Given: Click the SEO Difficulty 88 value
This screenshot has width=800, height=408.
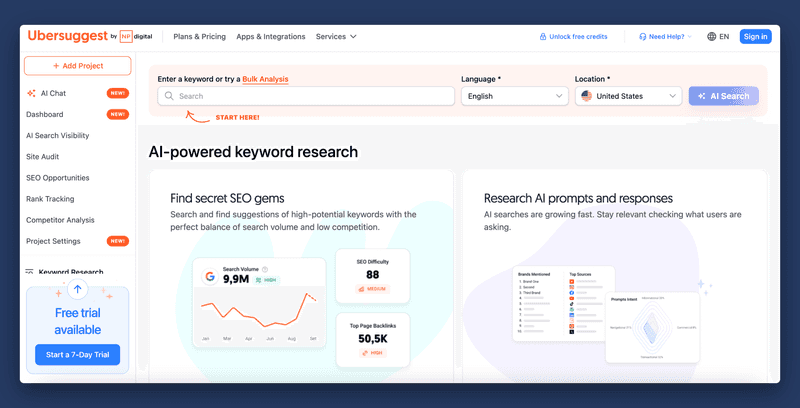Looking at the screenshot, I should coord(372,275).
